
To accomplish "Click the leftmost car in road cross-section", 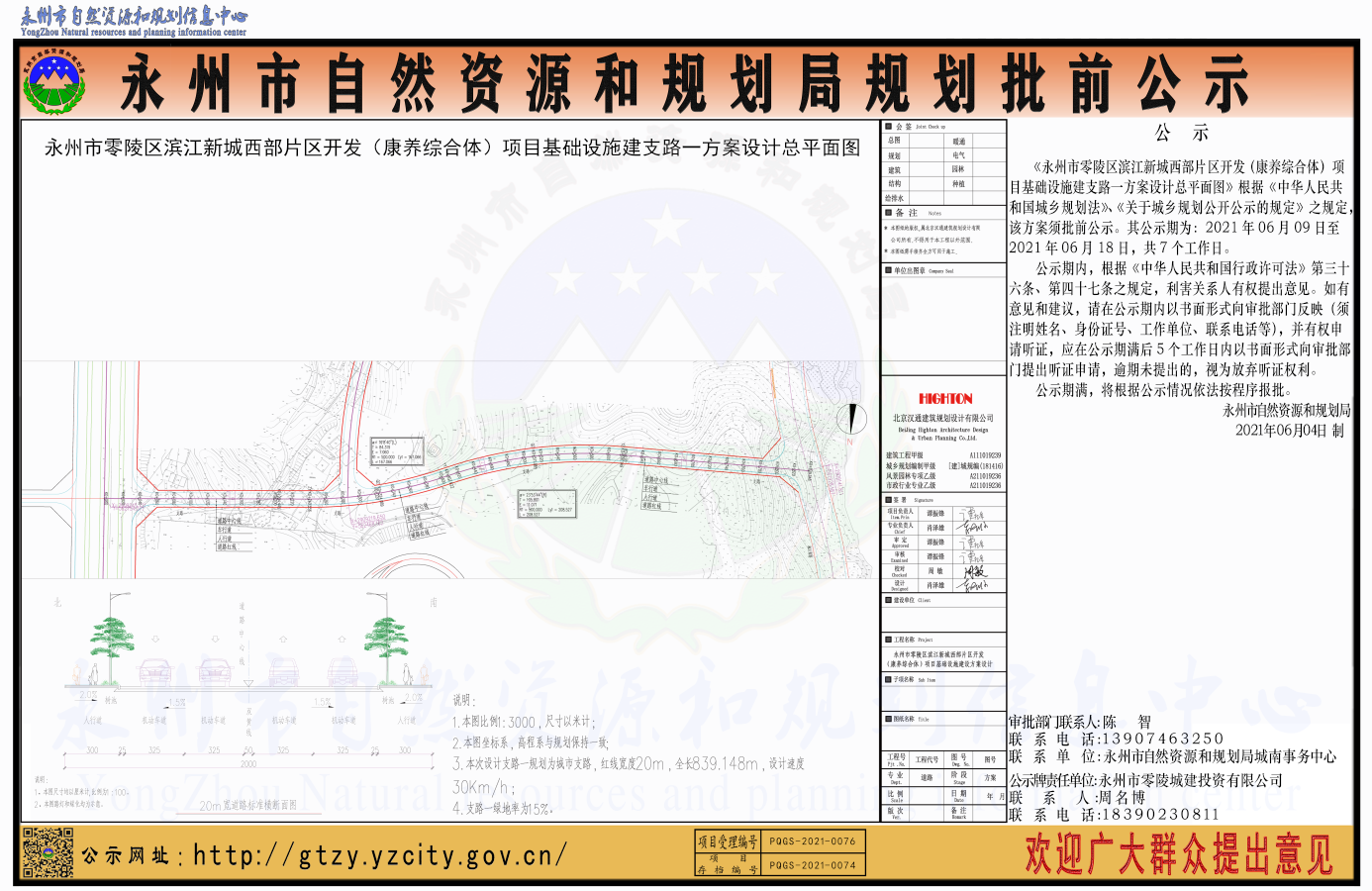I will [154, 672].
